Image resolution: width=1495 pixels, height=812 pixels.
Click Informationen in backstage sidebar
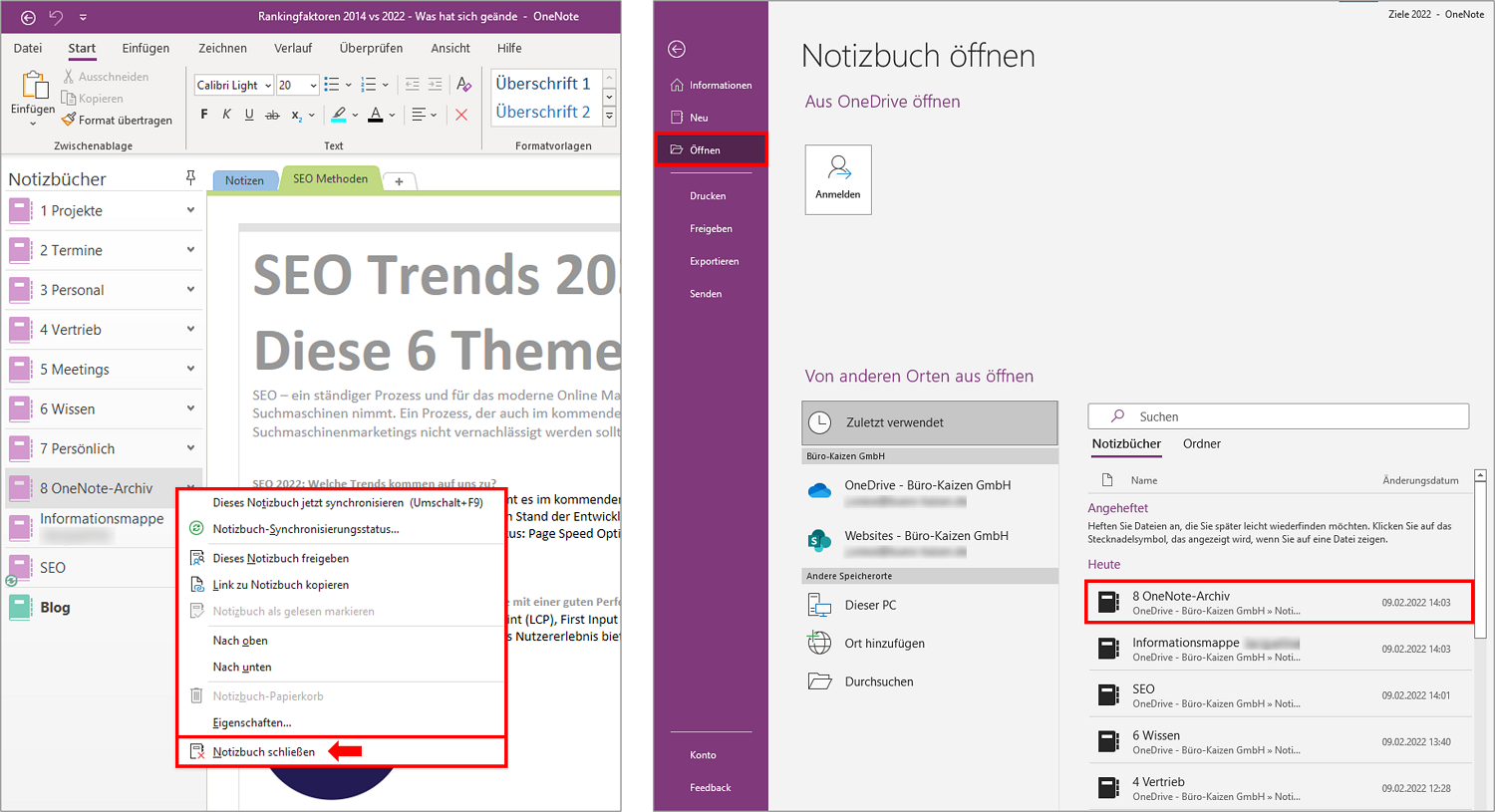click(712, 85)
